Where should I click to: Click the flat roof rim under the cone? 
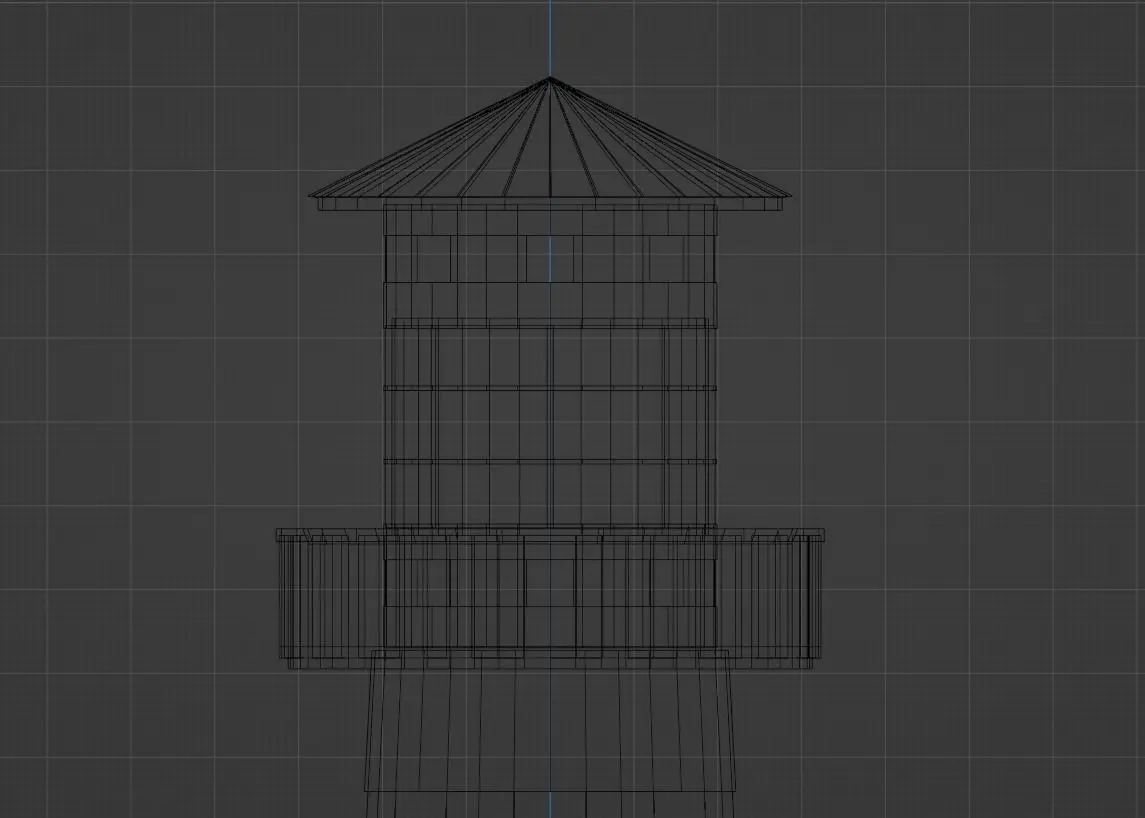[550, 204]
